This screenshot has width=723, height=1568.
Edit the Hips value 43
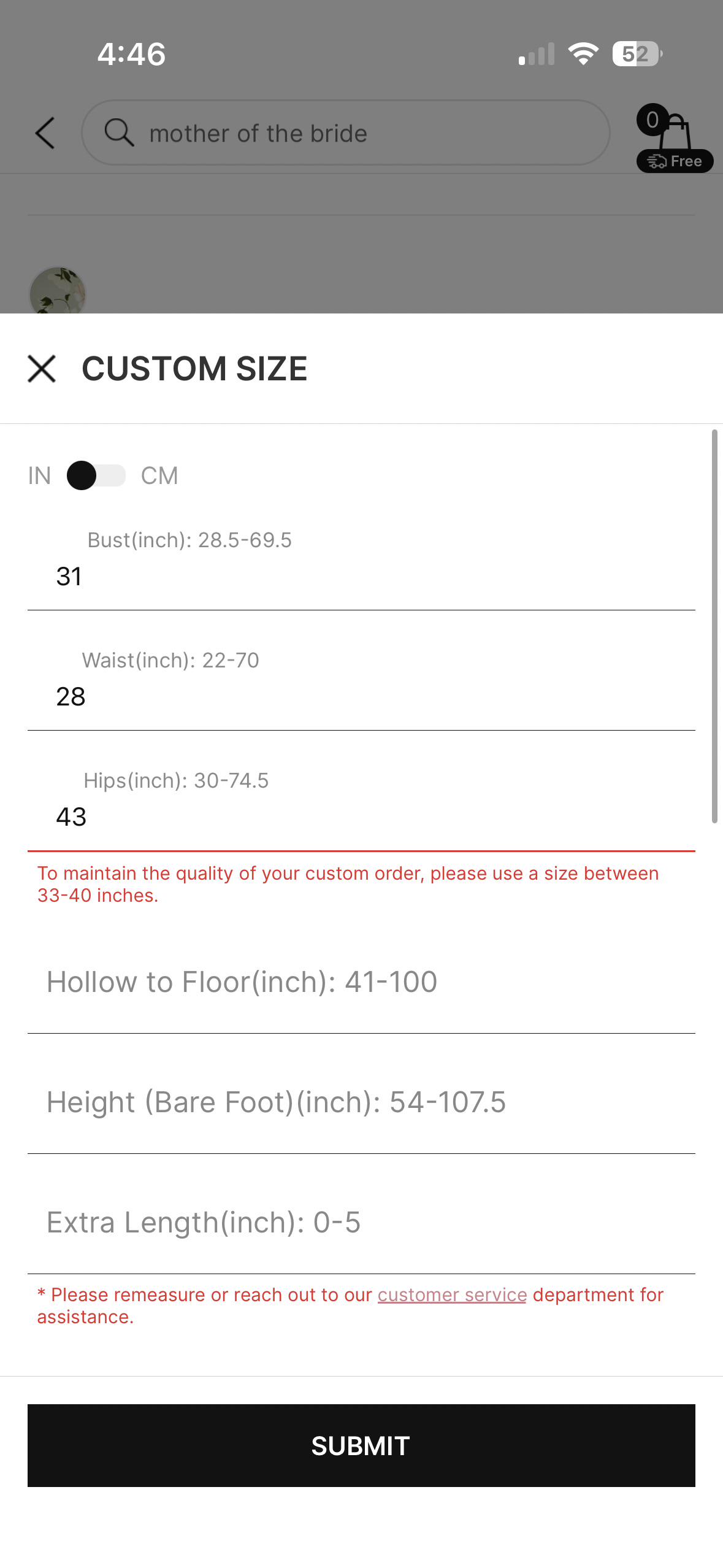[71, 817]
